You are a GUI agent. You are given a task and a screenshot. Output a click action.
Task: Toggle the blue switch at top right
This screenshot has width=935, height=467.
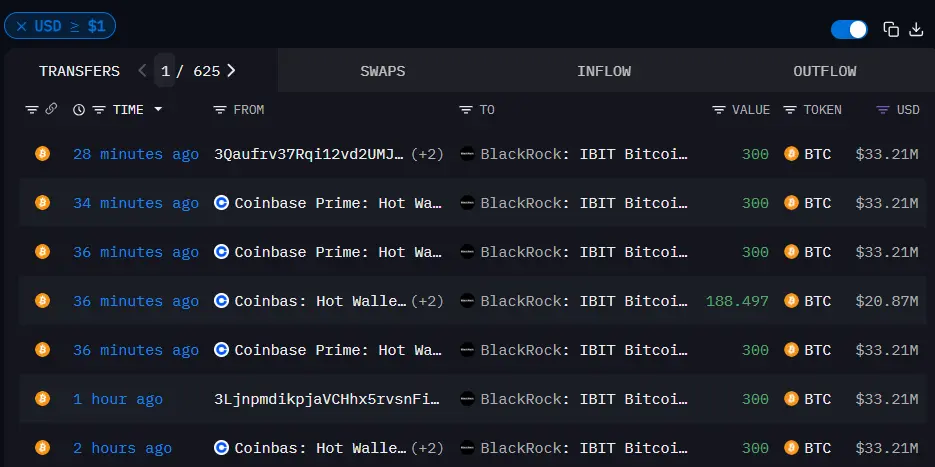tap(849, 29)
